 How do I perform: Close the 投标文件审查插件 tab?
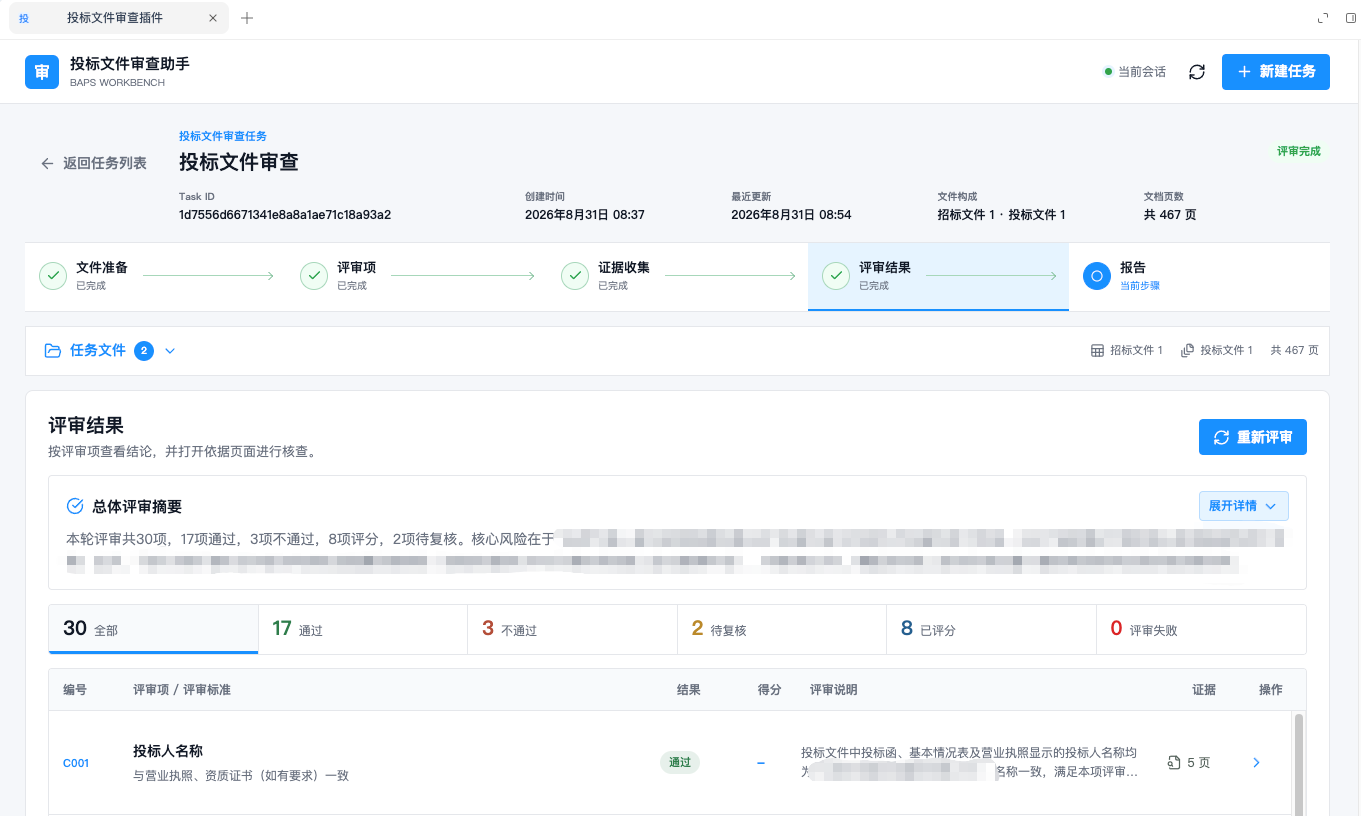pyautogui.click(x=213, y=18)
